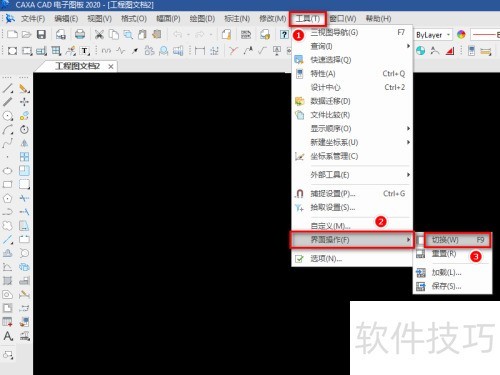
Task: Open the 帮助(H) menu
Action: 378,19
